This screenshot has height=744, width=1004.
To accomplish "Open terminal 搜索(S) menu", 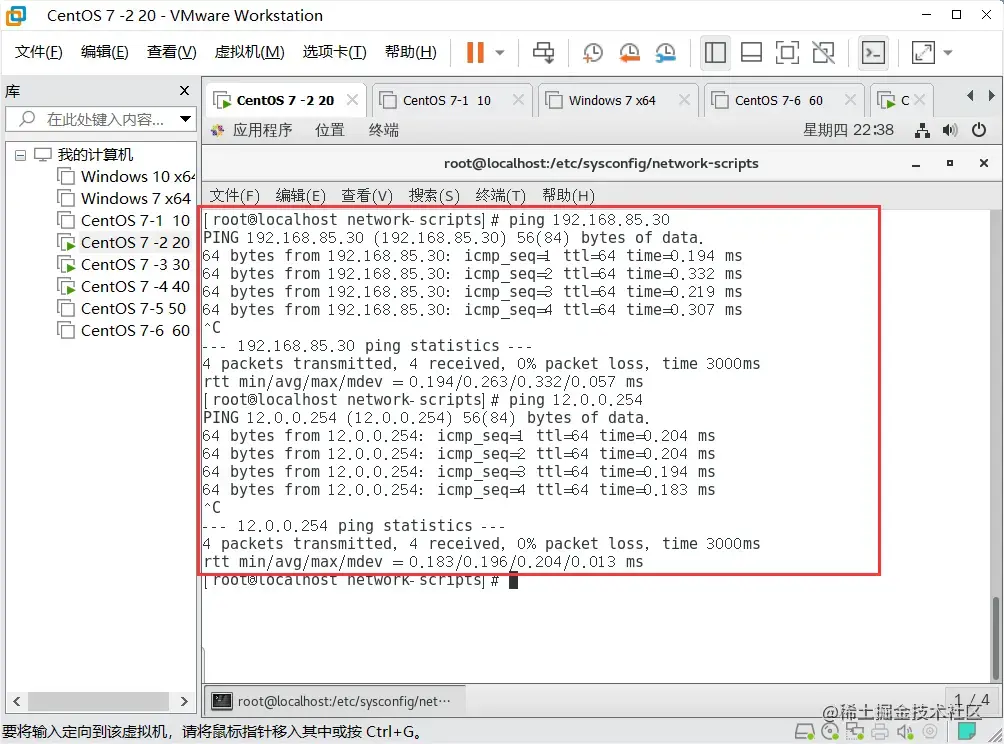I will (434, 195).
